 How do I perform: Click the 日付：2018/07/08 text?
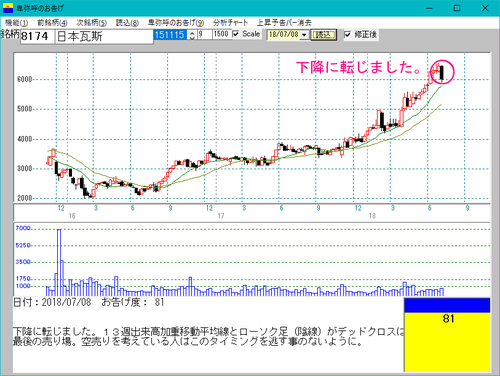tap(52, 302)
